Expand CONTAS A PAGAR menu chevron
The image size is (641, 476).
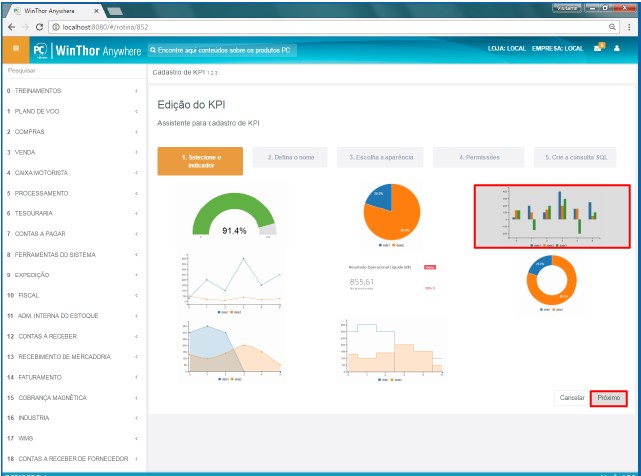click(137, 234)
